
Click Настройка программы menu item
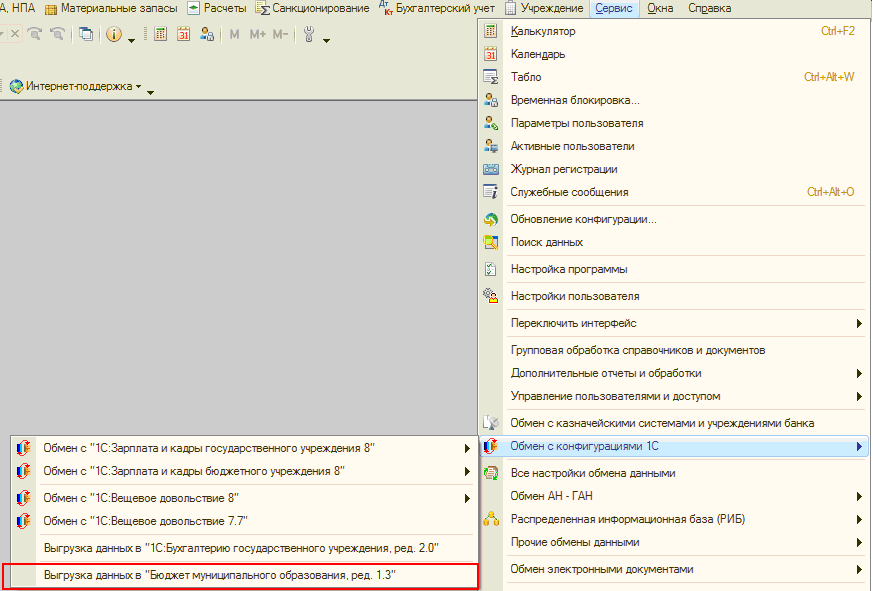[x=569, y=269]
